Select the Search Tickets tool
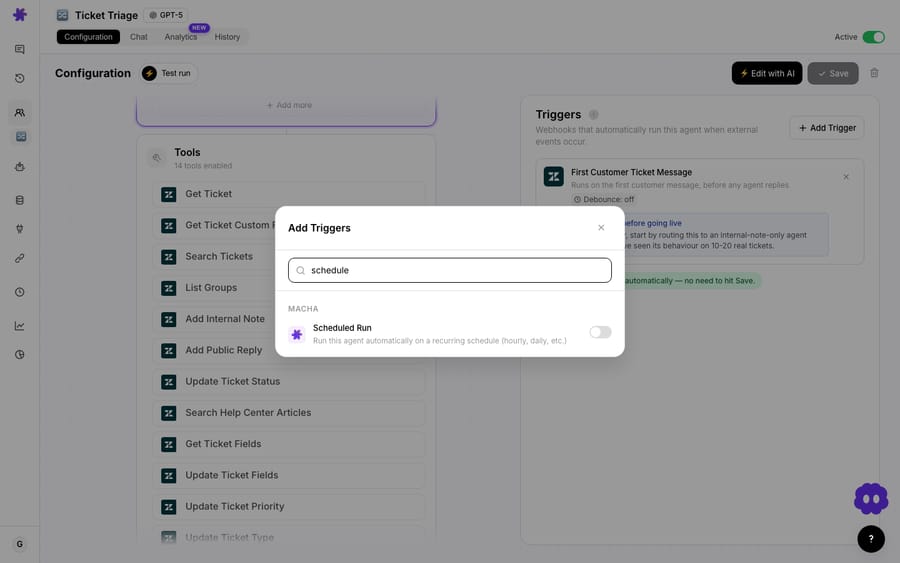 pos(289,257)
